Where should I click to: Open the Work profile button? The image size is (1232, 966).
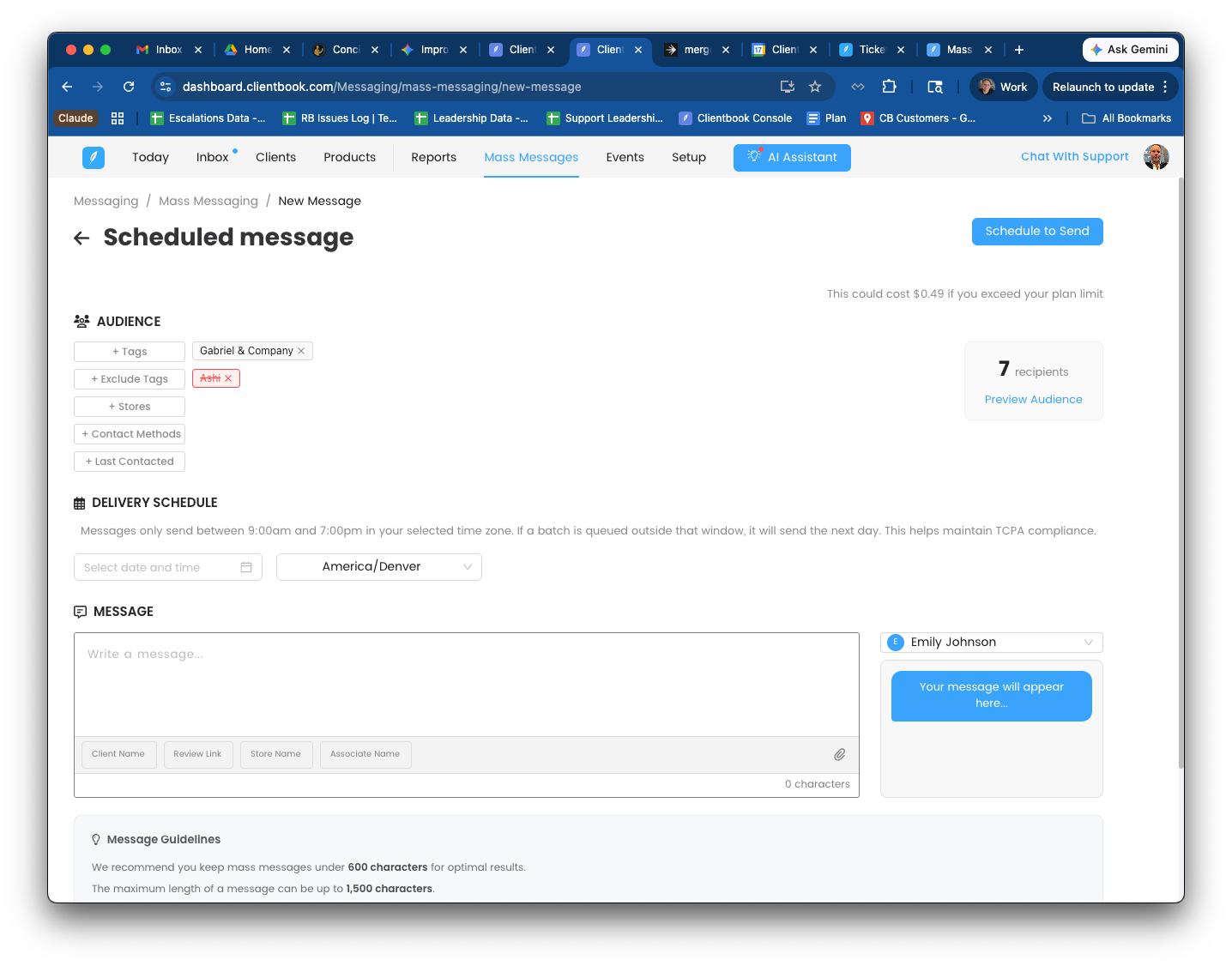tap(1004, 87)
